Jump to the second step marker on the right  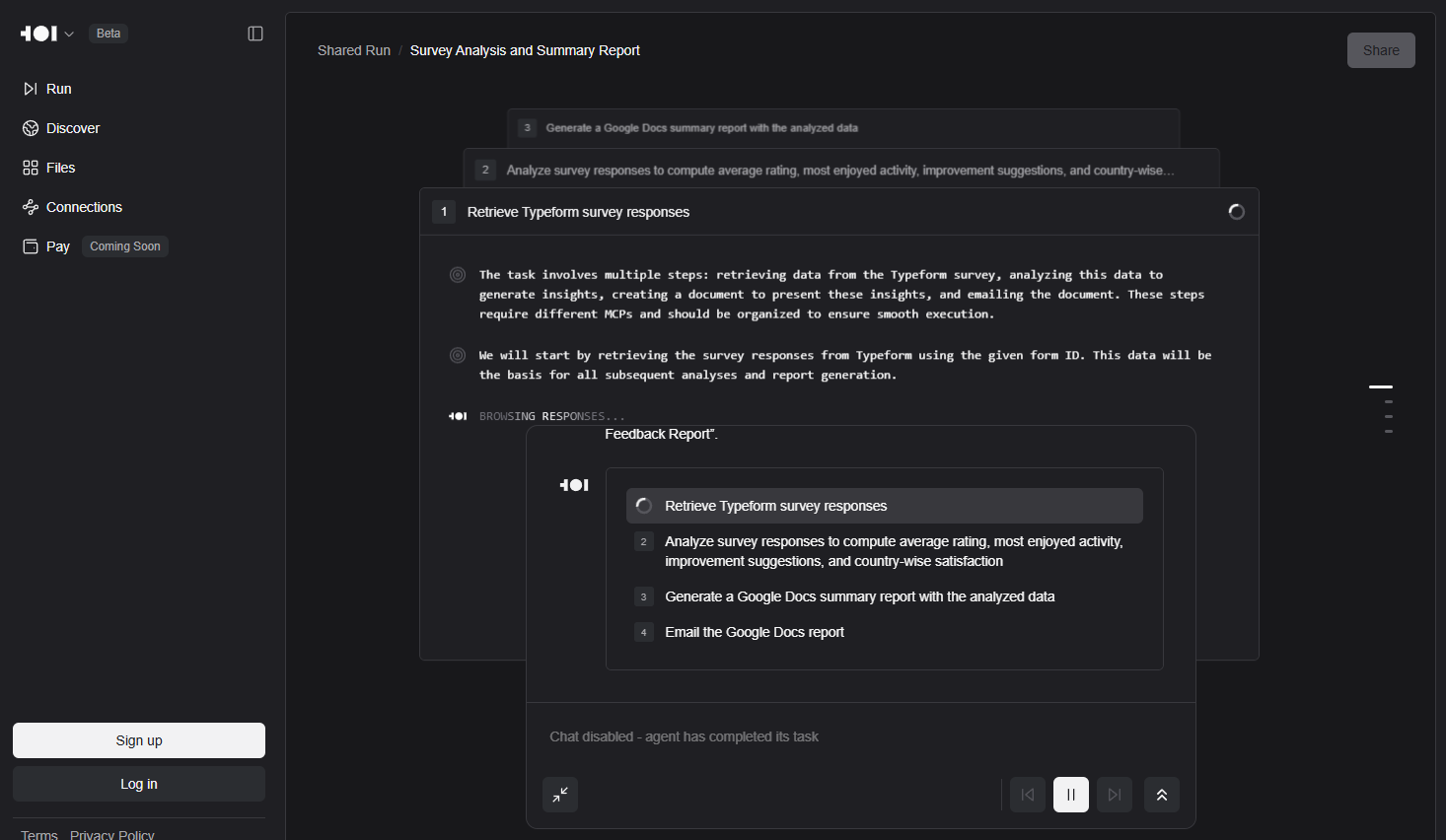click(x=1389, y=401)
